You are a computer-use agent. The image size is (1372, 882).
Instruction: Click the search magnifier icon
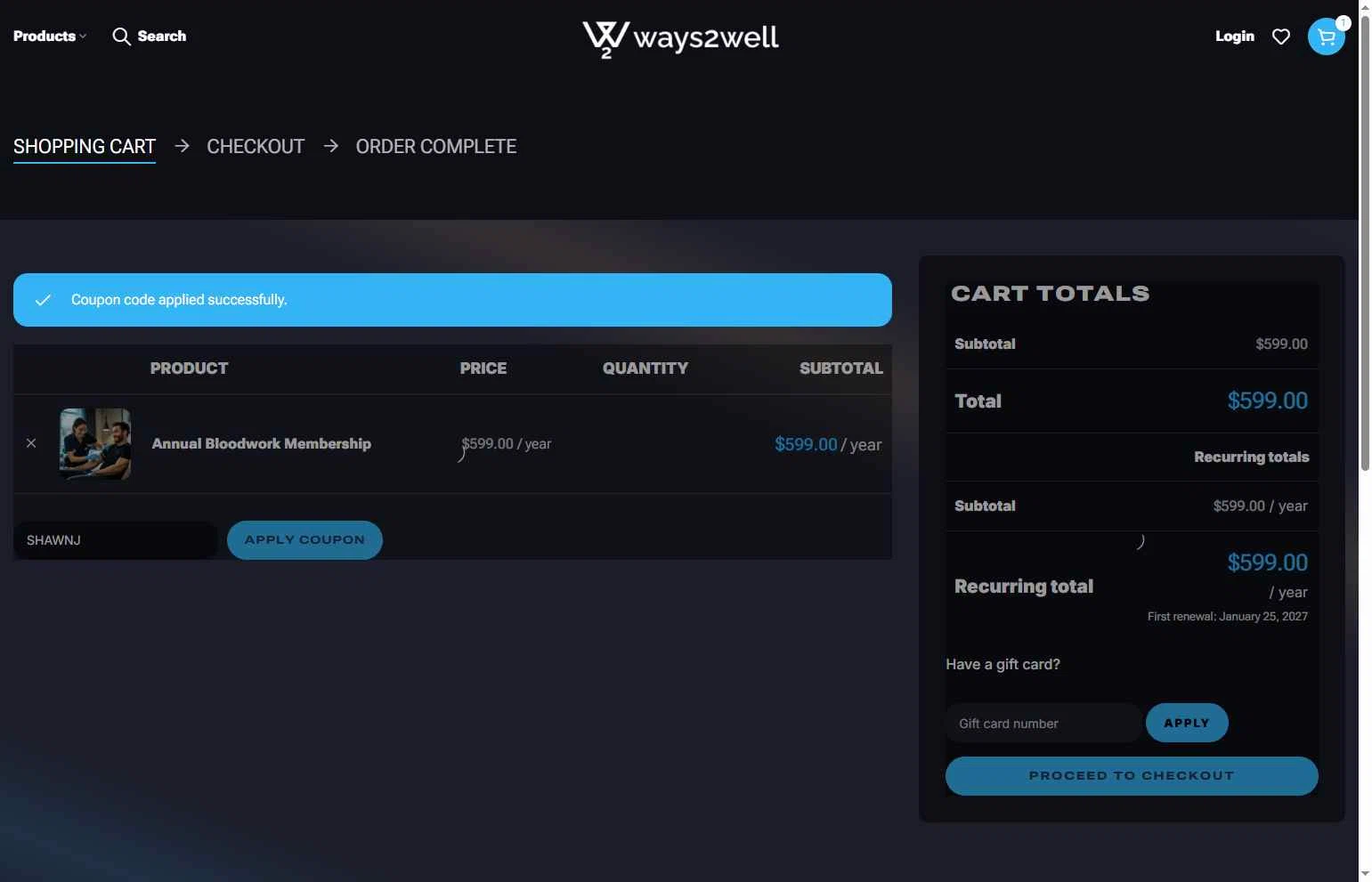[x=121, y=36]
